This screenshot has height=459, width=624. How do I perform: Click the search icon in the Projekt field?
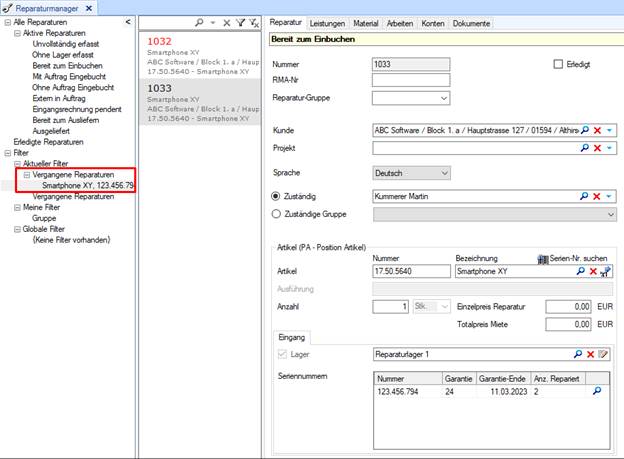click(x=585, y=148)
